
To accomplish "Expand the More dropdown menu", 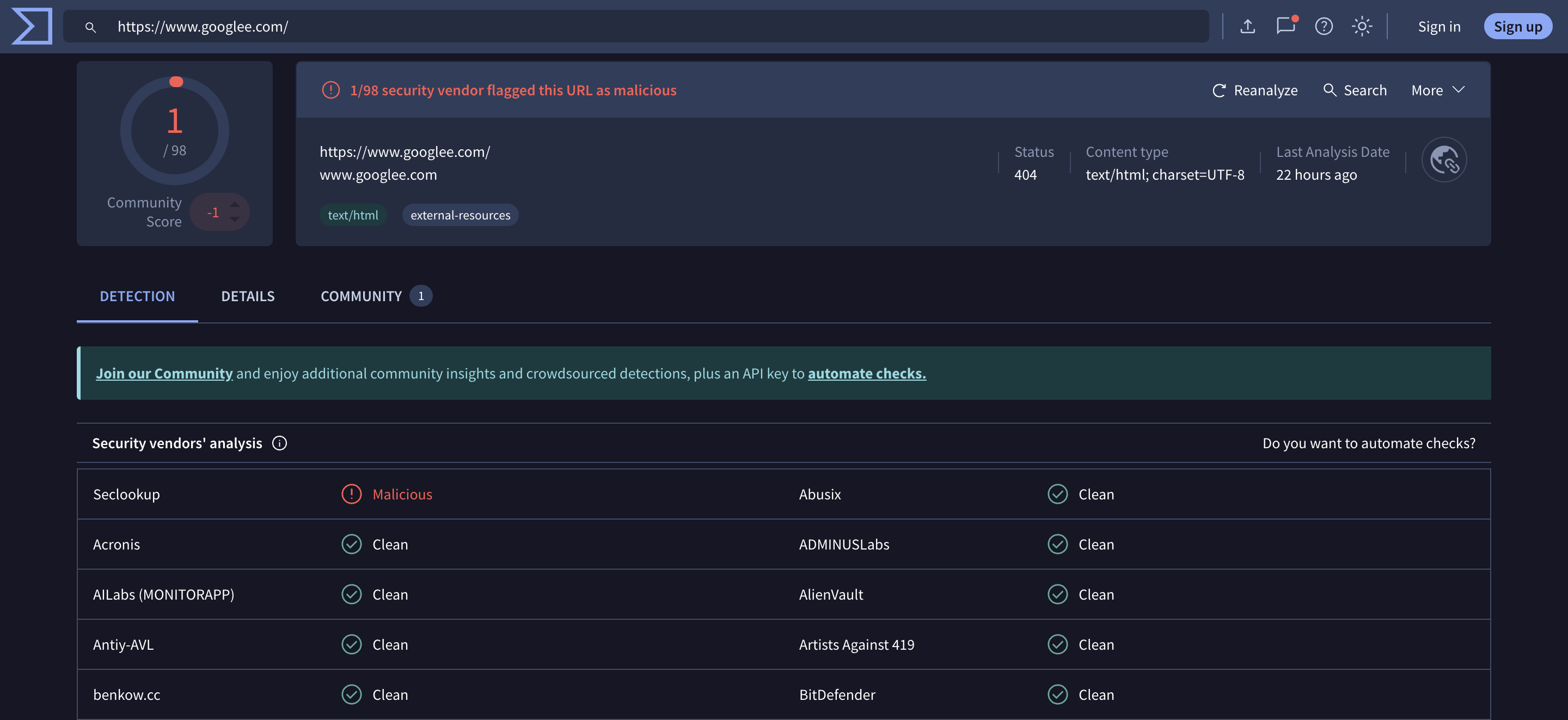I will click(1438, 90).
